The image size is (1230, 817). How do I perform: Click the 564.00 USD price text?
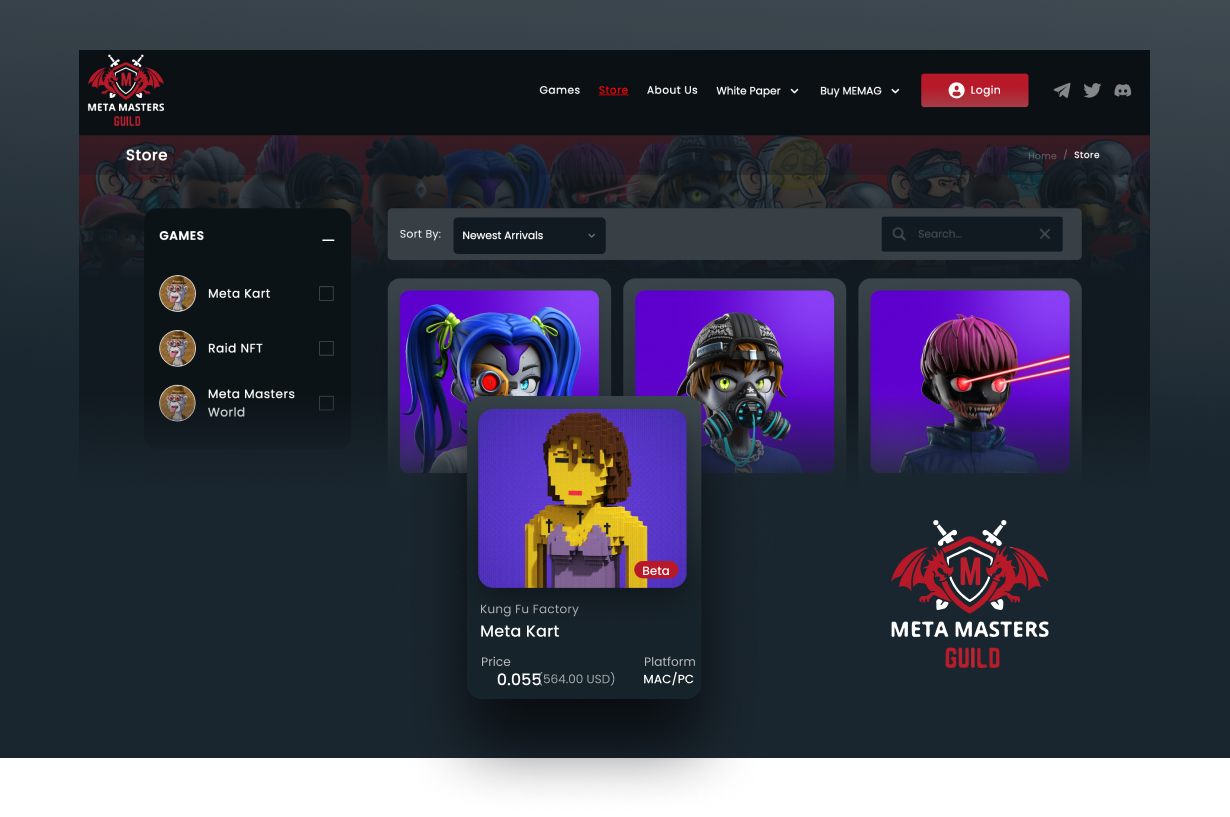(578, 680)
